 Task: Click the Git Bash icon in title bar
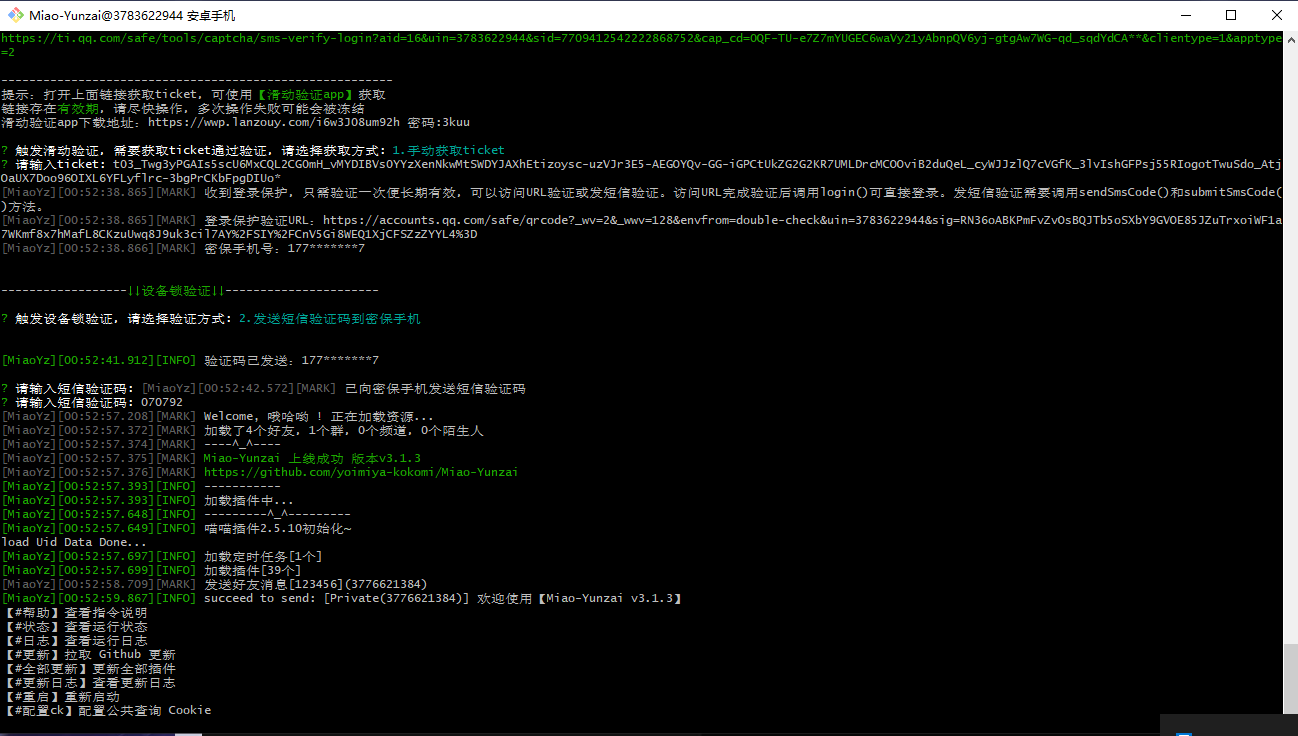[14, 15]
